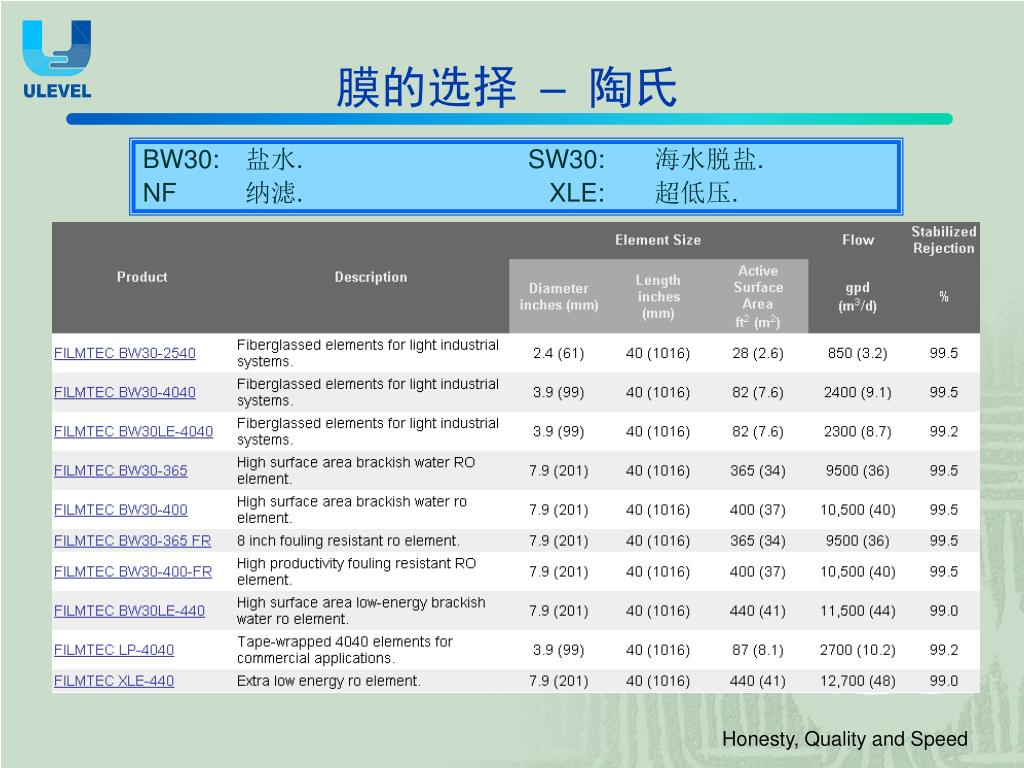Viewport: 1024px width, 768px height.
Task: Click rejection 99.0 in BW30LE-440 row
Action: click(944, 611)
